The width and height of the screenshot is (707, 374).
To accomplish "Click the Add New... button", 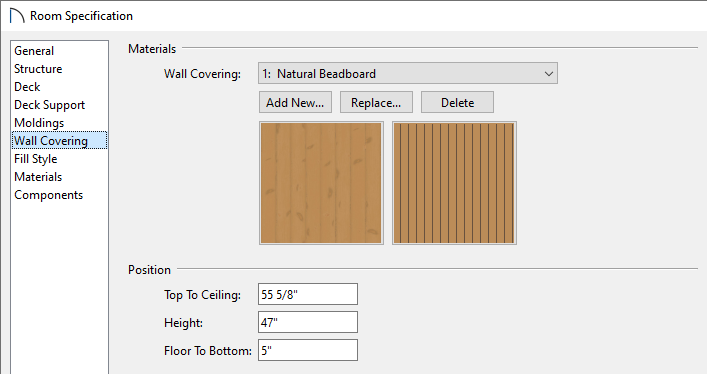I will point(295,102).
